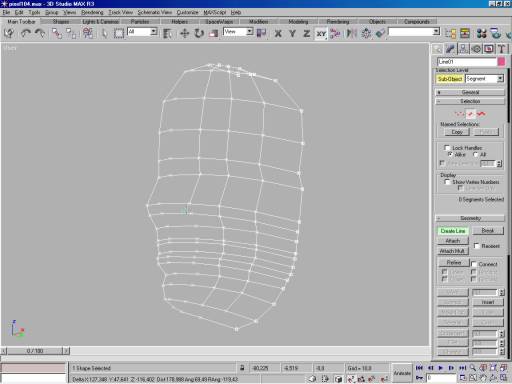
Task: Click the Attach Mult. button
Action: click(453, 251)
